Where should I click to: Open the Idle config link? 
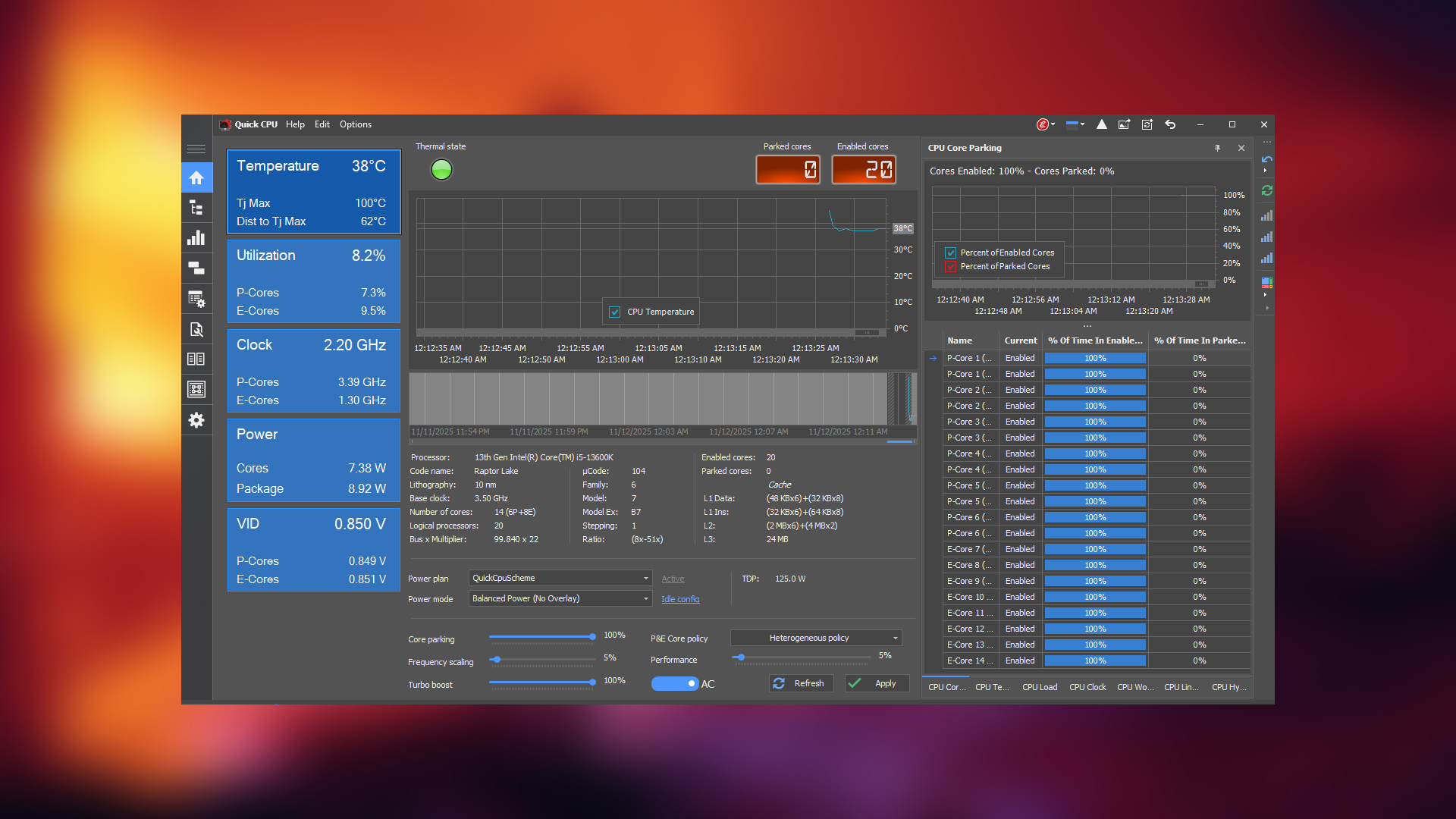coord(680,599)
